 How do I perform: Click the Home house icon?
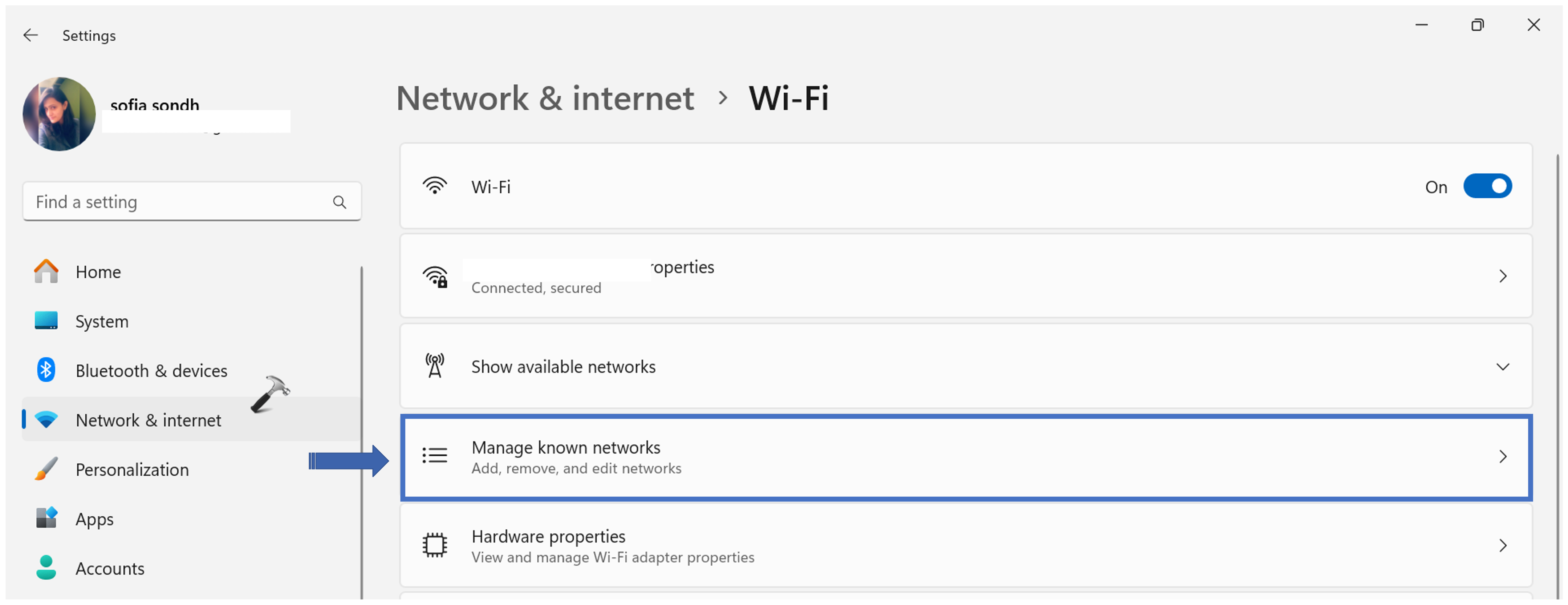click(46, 272)
